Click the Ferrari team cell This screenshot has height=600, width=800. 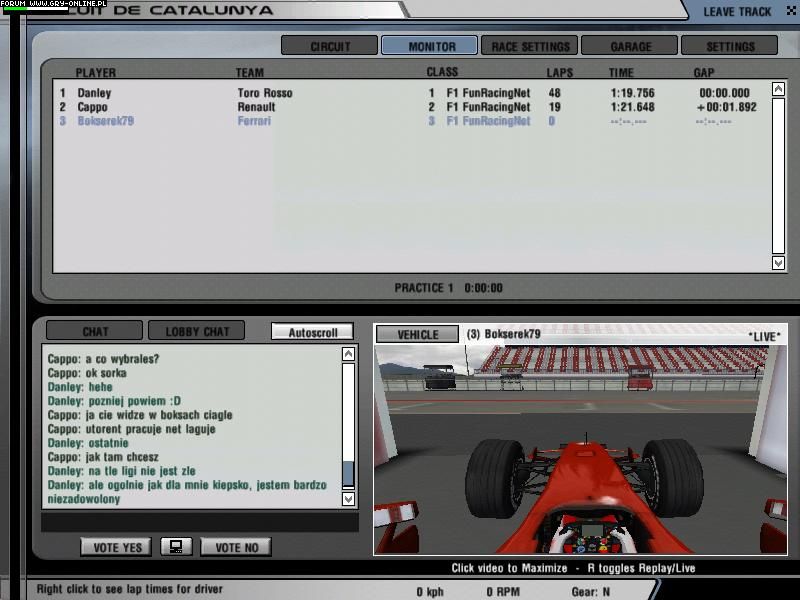point(254,121)
